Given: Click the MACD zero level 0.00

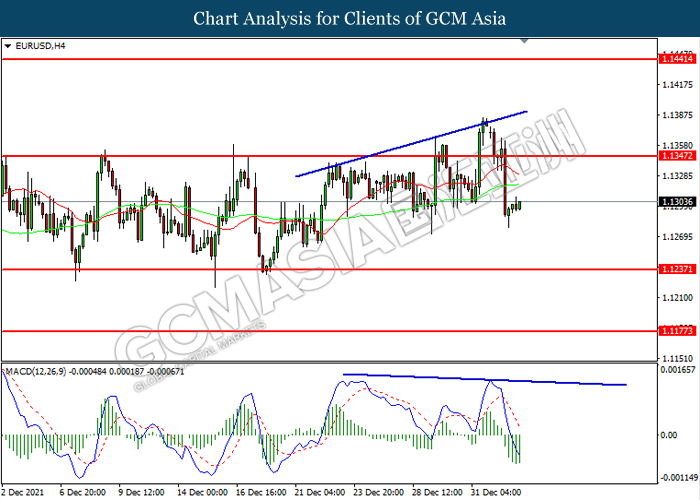Looking at the screenshot, I should click(x=668, y=435).
